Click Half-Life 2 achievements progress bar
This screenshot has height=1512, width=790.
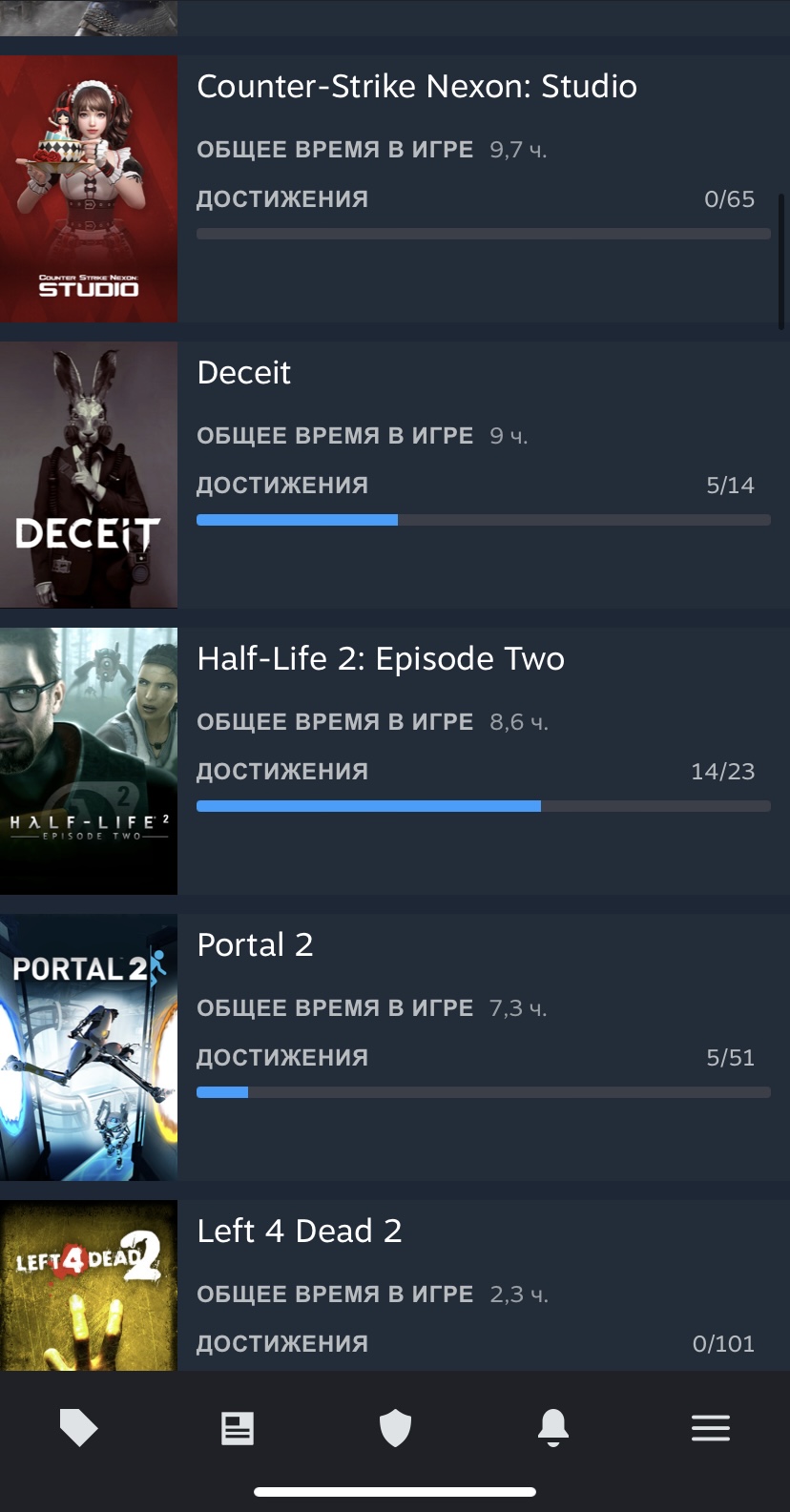(484, 806)
